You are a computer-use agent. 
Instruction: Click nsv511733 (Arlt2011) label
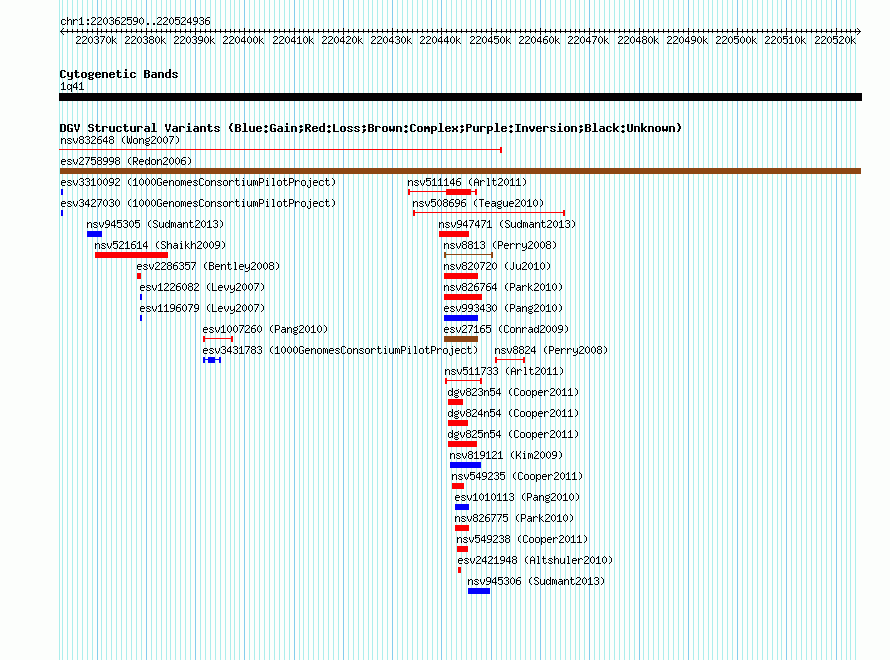tap(504, 371)
